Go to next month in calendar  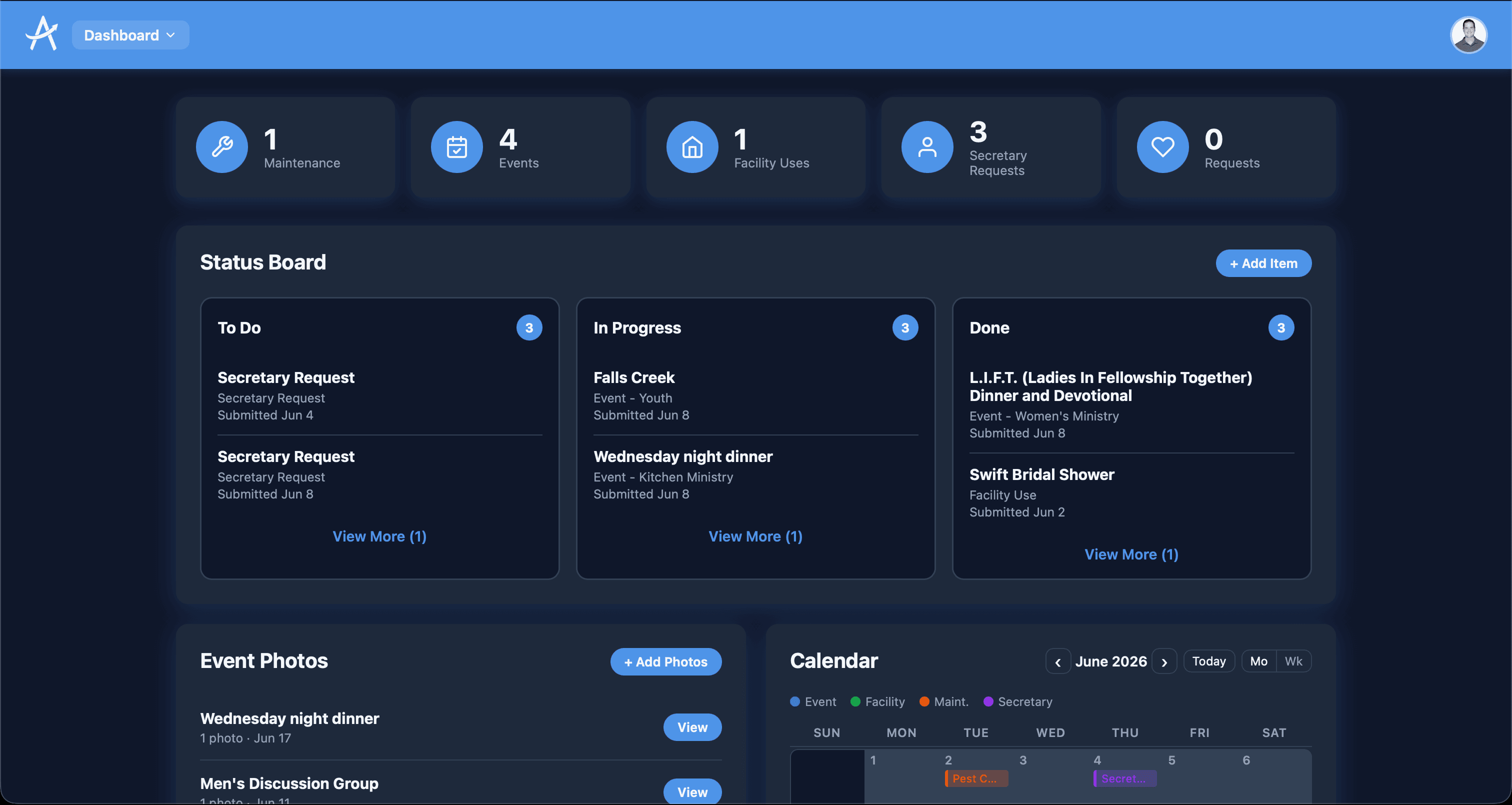(x=1164, y=661)
